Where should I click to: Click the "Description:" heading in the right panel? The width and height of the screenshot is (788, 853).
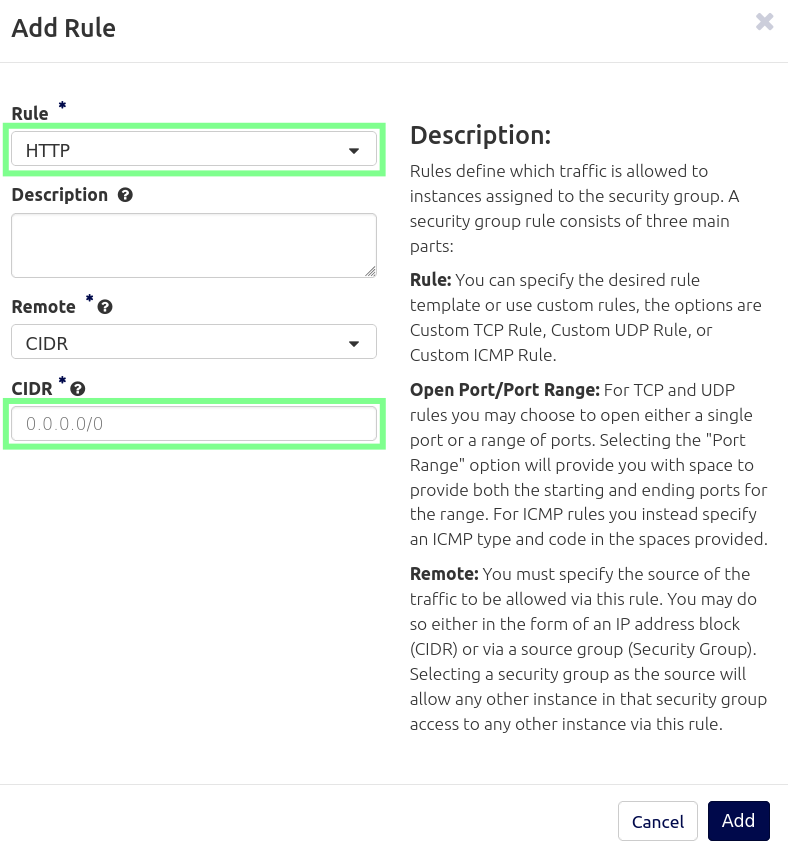point(480,136)
